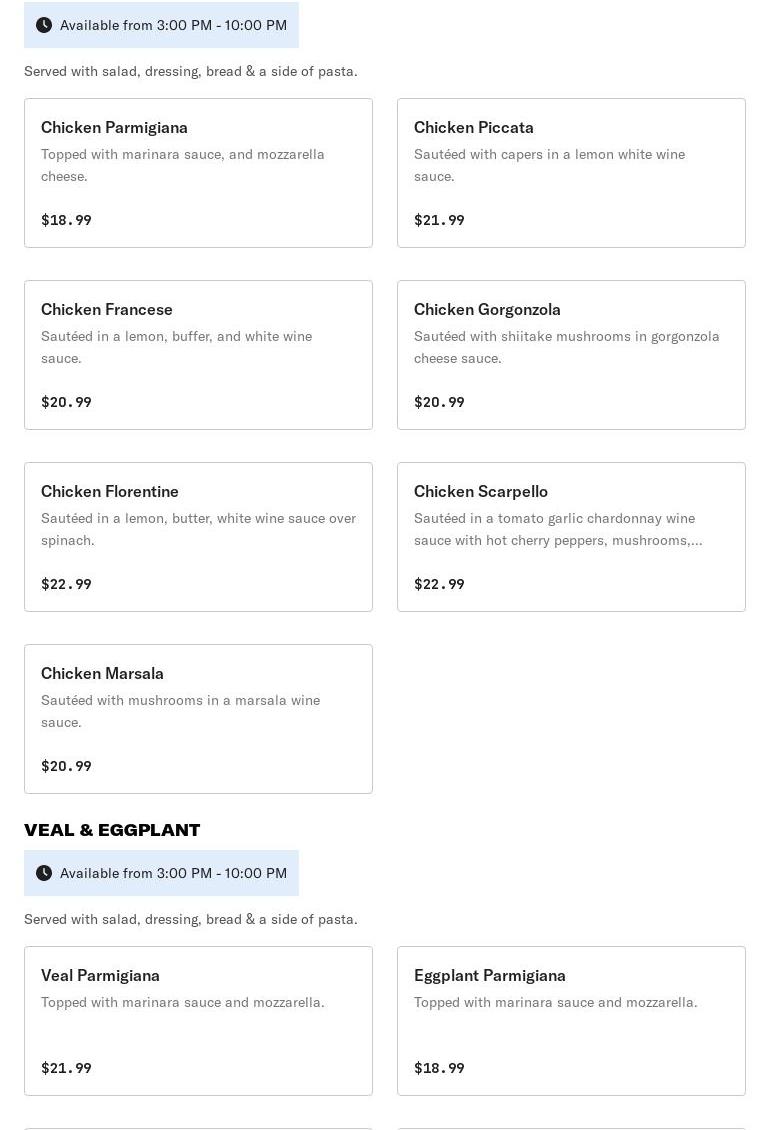Open the Chicken Scarpello item card
770x1130 pixels.
pos(571,537)
